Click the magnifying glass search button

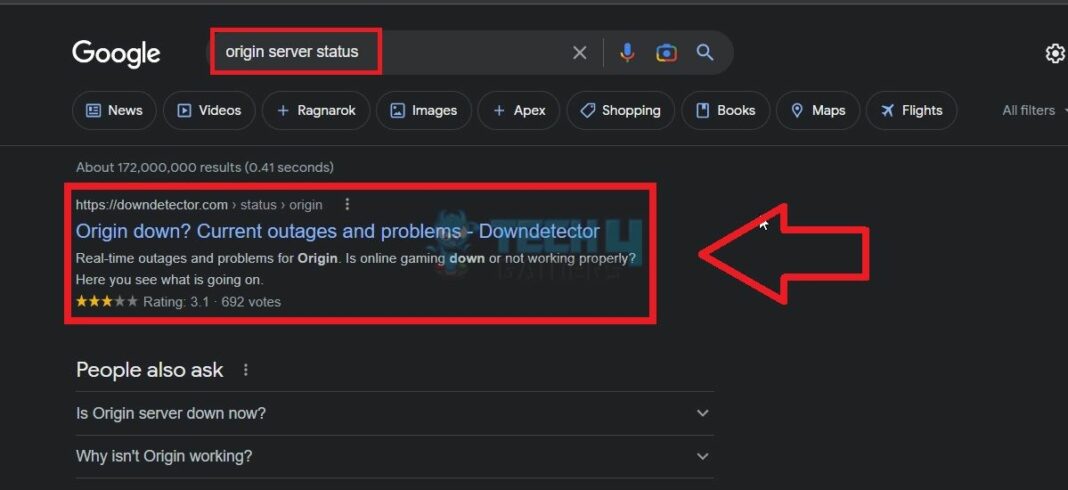[705, 53]
